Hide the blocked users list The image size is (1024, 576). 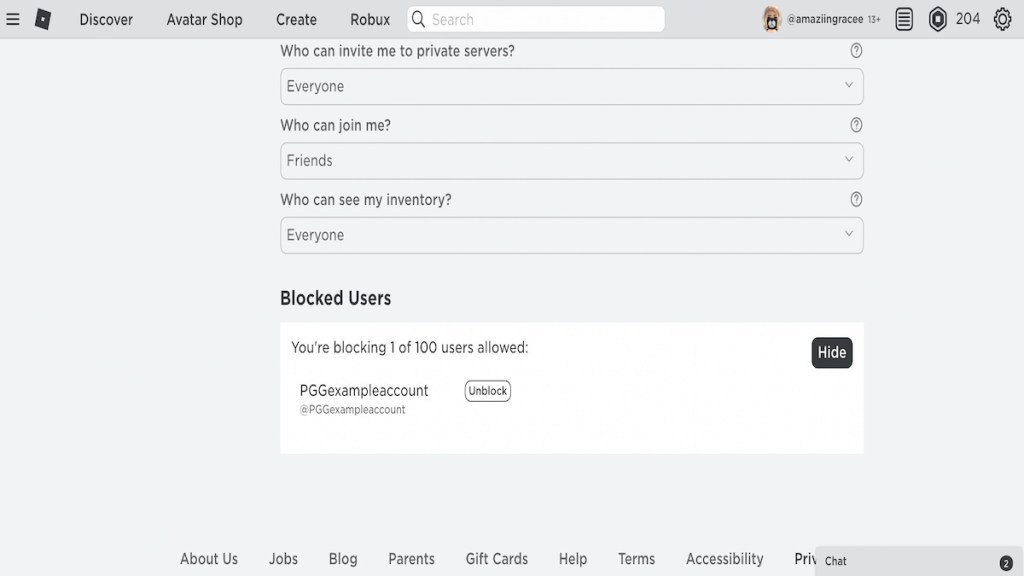coord(831,352)
